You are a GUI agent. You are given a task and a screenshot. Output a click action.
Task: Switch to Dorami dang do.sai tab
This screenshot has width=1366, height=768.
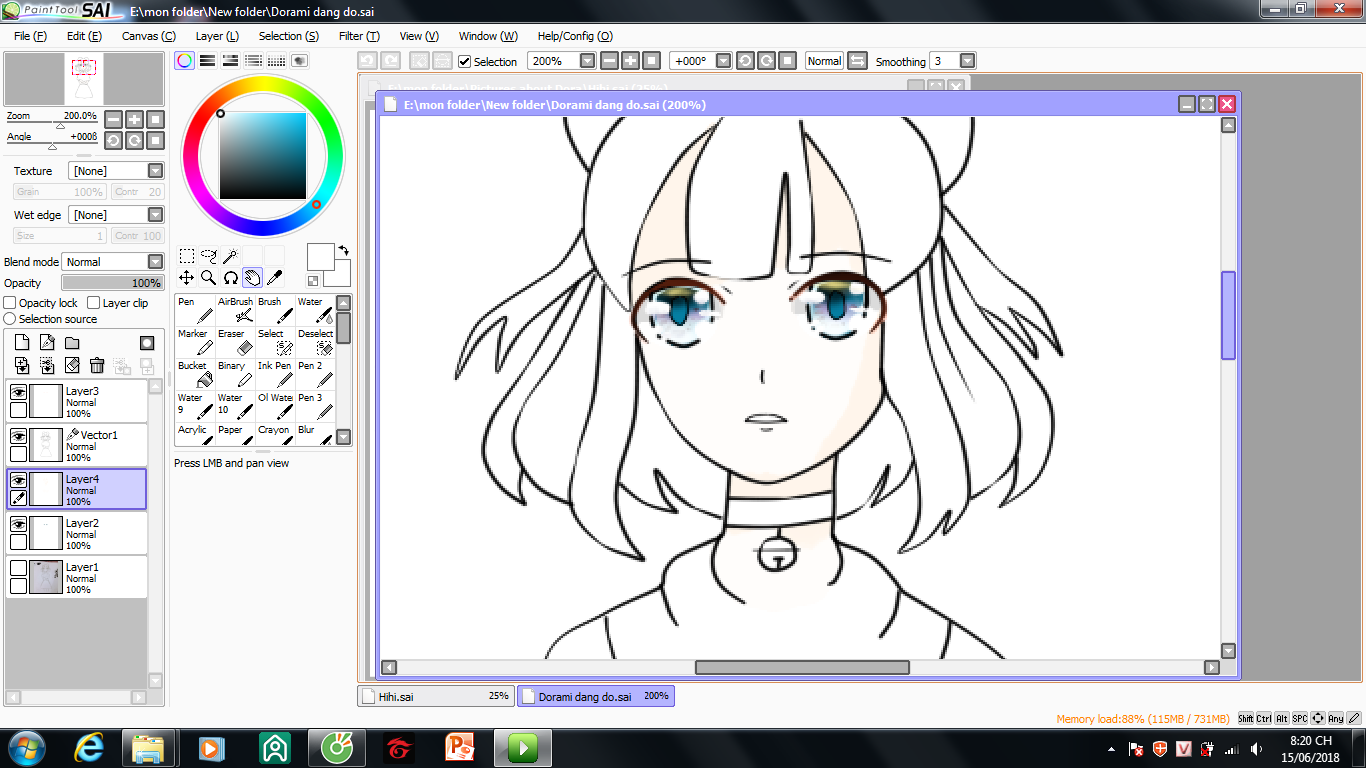(596, 696)
